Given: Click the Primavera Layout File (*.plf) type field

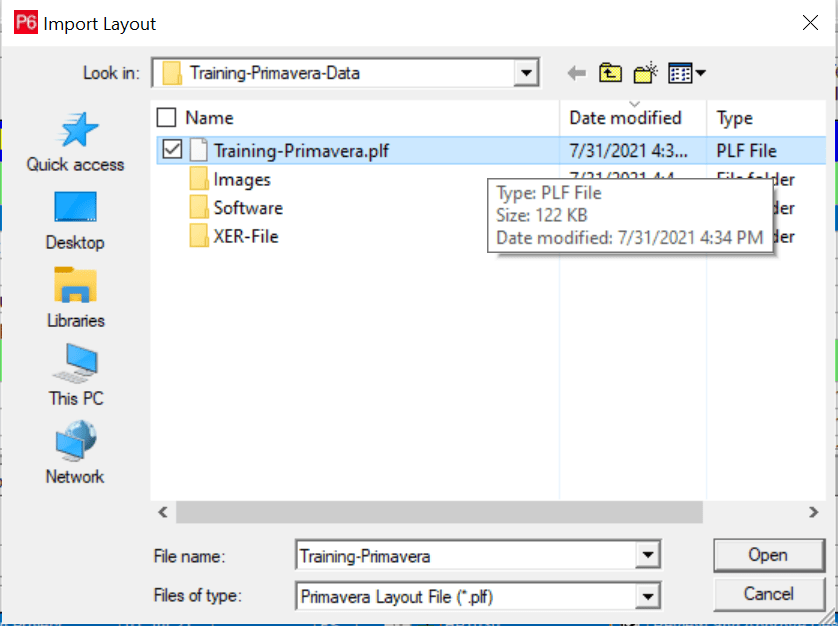Looking at the screenshot, I should pos(465,596).
